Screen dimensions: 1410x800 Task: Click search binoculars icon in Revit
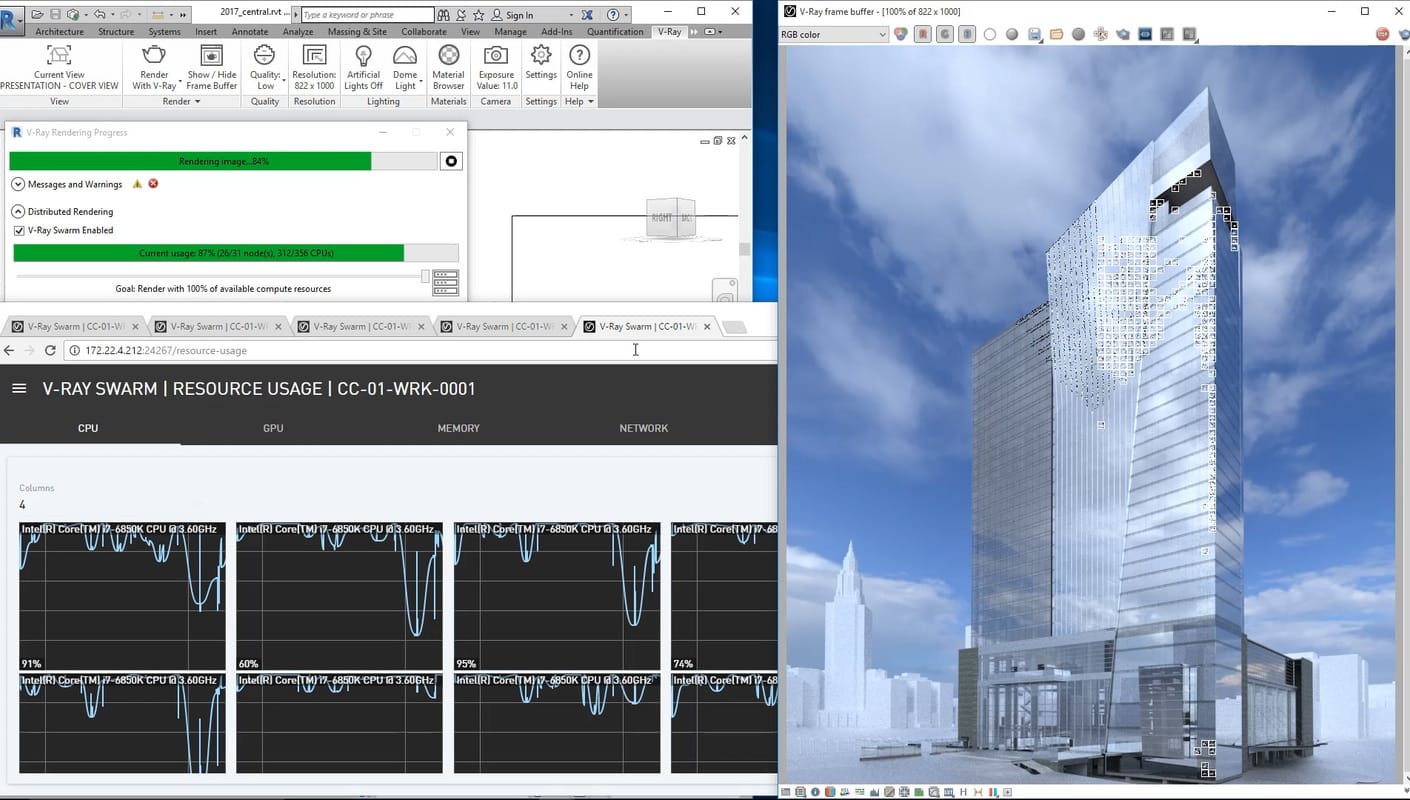pyautogui.click(x=443, y=15)
